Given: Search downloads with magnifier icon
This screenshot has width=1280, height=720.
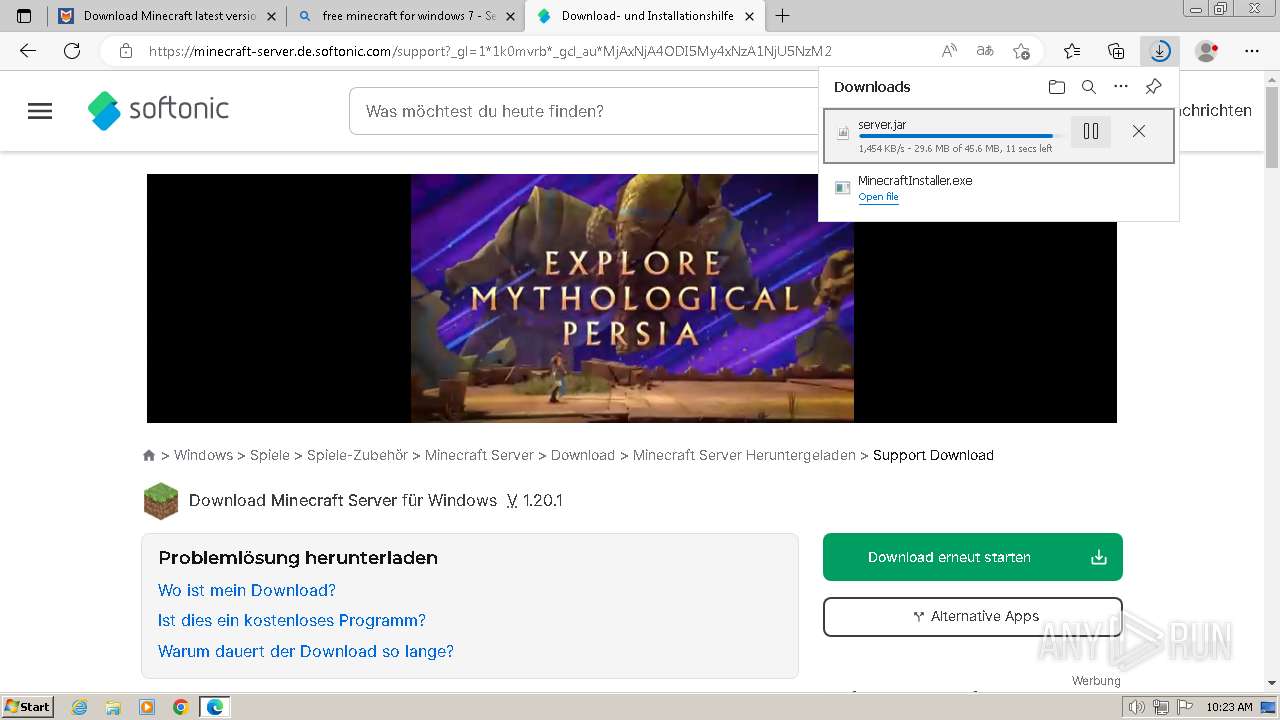Looking at the screenshot, I should (x=1089, y=87).
